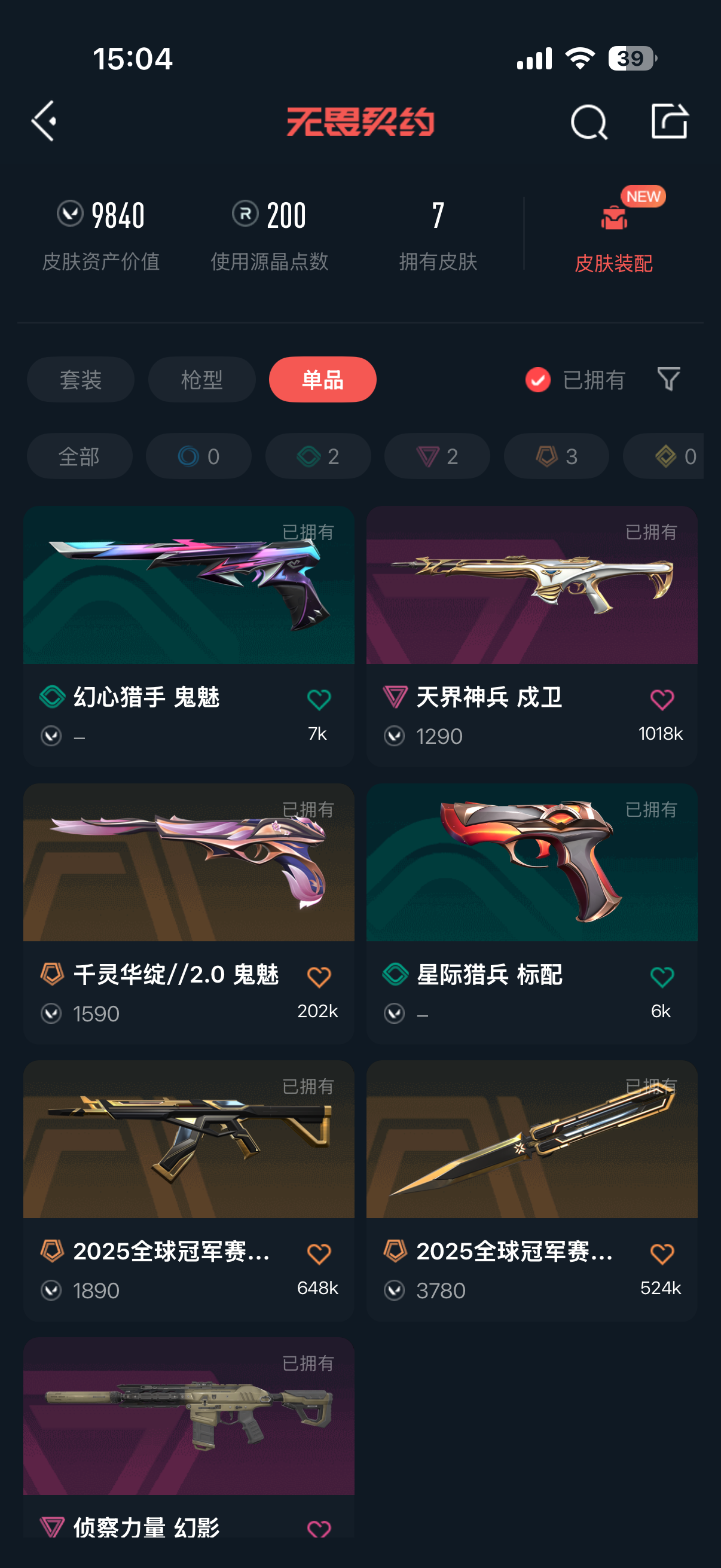721x1568 pixels.
Task: Tap the share icon at top right
Action: (669, 121)
